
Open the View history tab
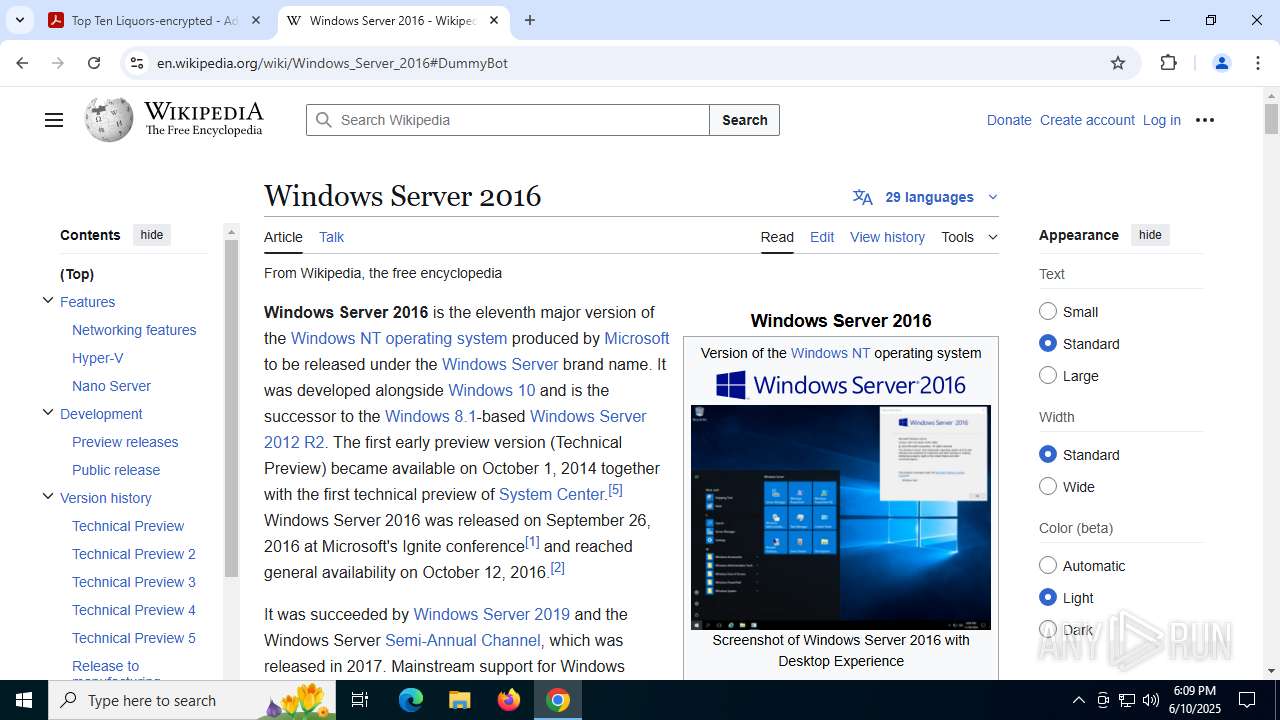[x=887, y=237]
